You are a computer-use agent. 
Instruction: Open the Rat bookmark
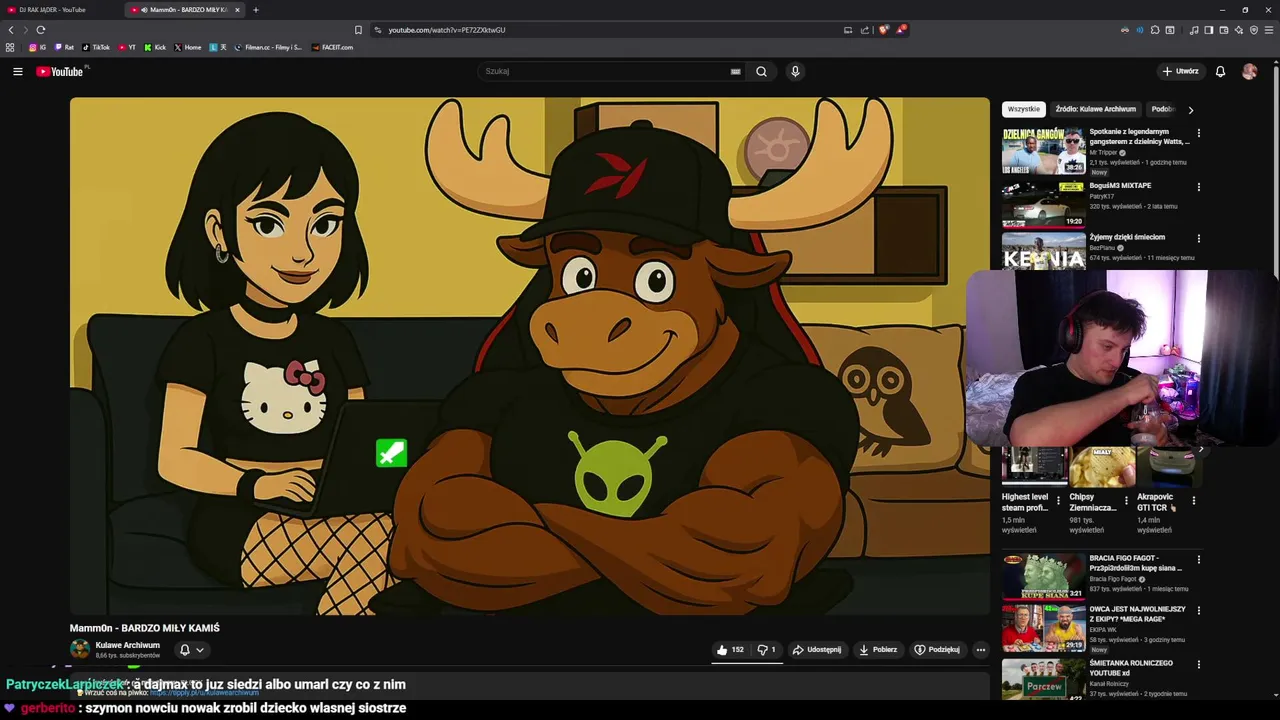pos(64,47)
